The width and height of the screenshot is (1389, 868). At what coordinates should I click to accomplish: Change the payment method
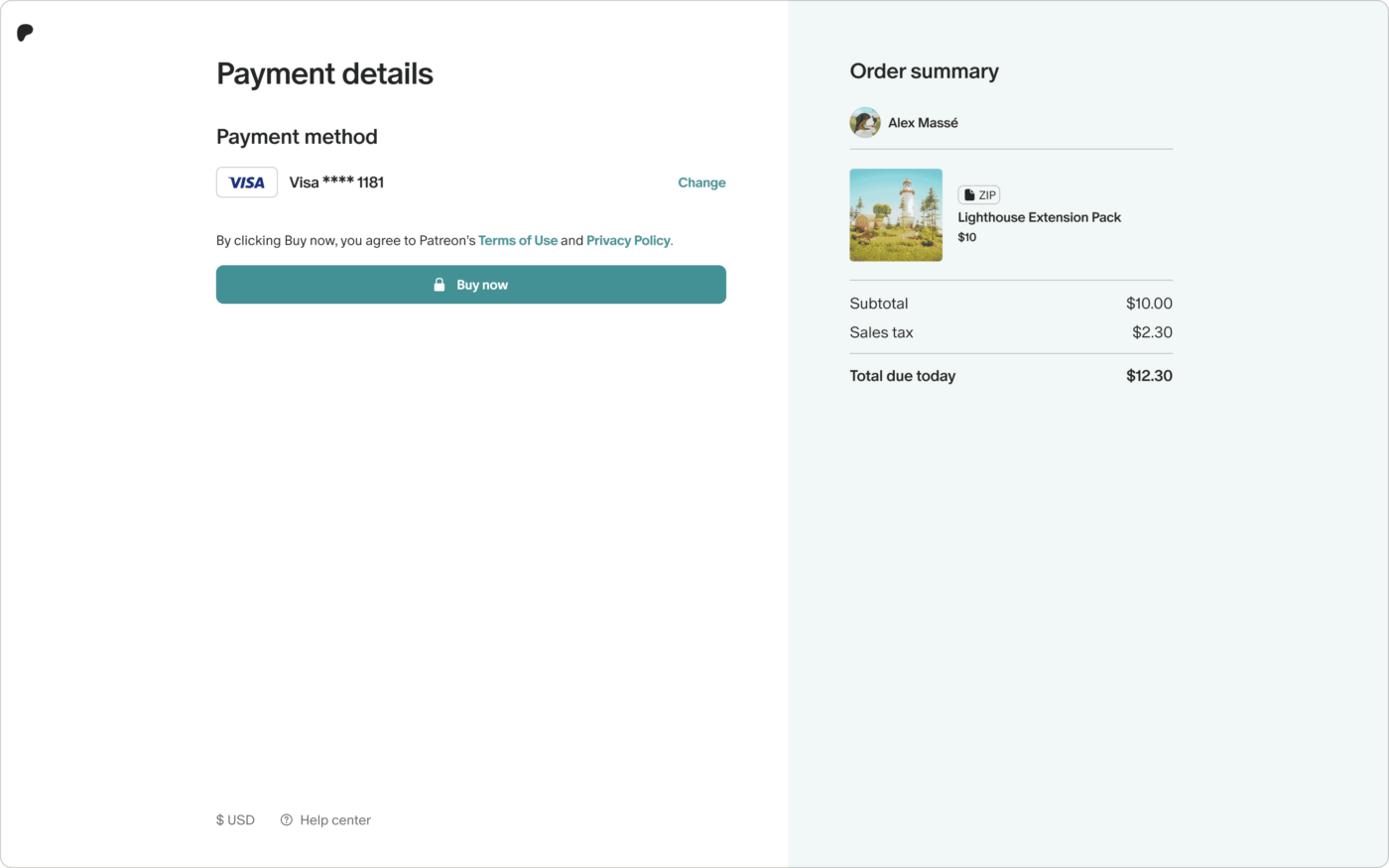pos(701,183)
